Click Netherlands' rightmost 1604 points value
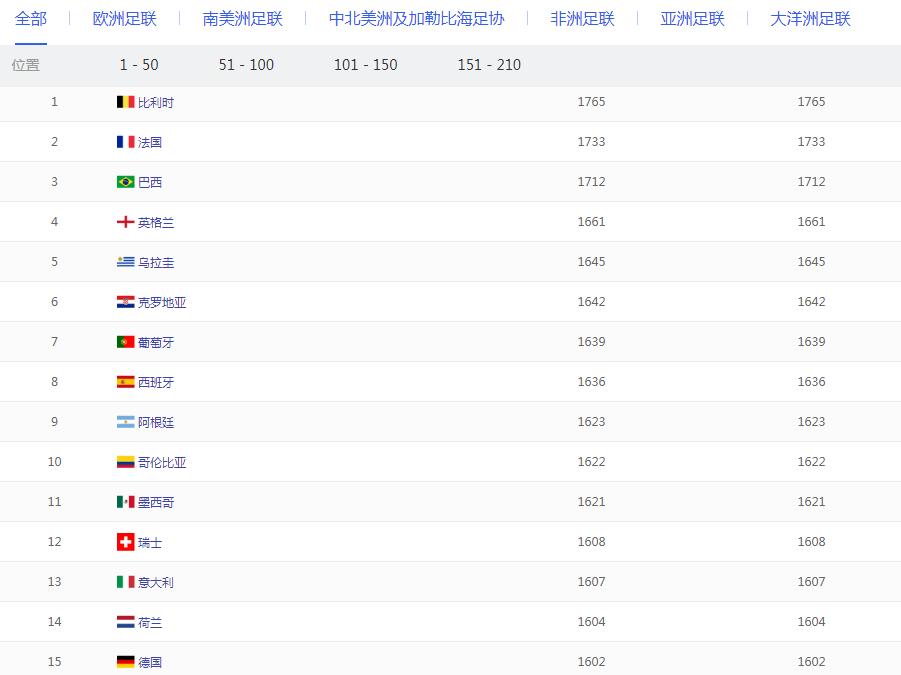Image resolution: width=901 pixels, height=675 pixels. click(x=811, y=622)
